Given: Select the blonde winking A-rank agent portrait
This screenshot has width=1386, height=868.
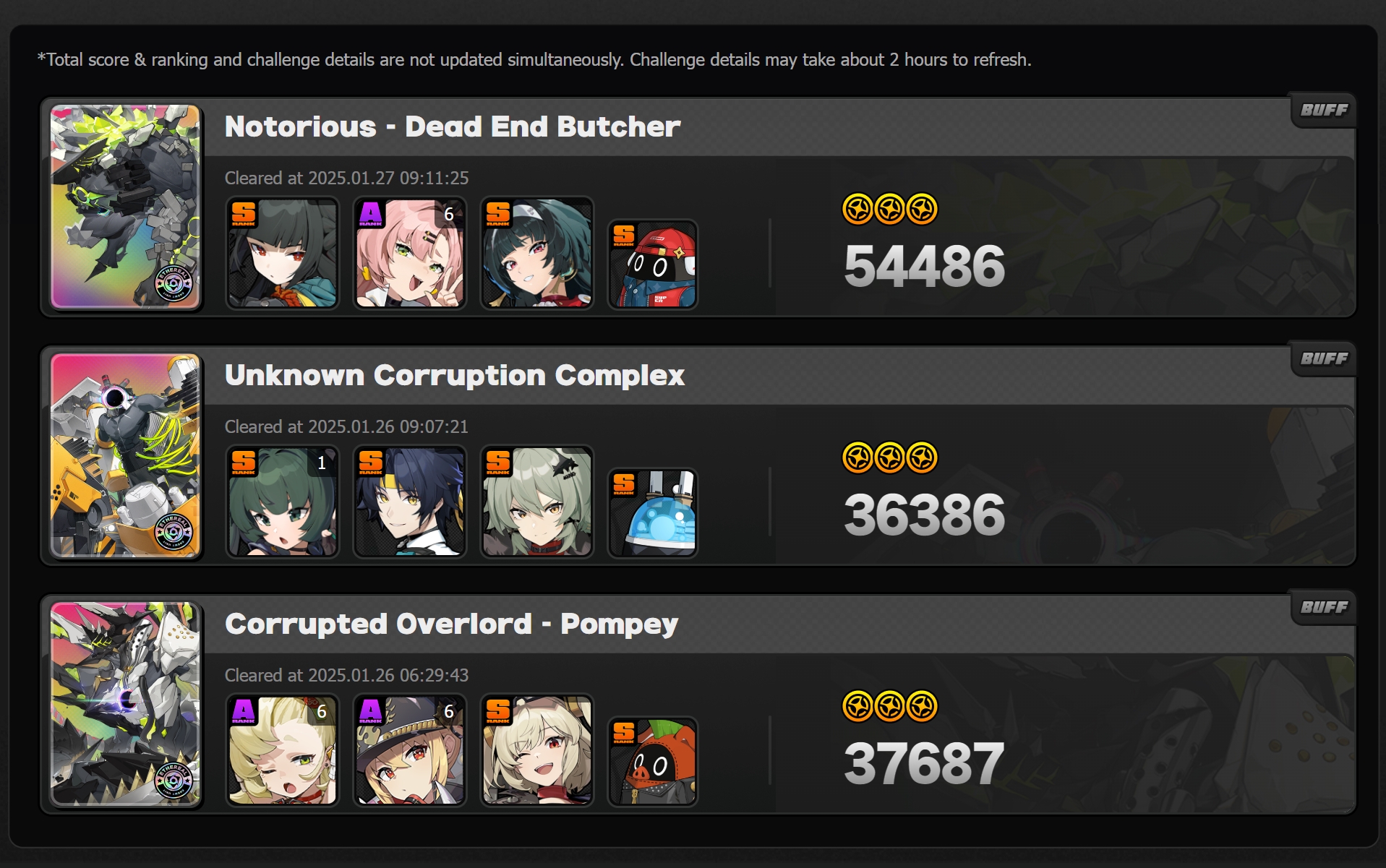Looking at the screenshot, I should (283, 750).
